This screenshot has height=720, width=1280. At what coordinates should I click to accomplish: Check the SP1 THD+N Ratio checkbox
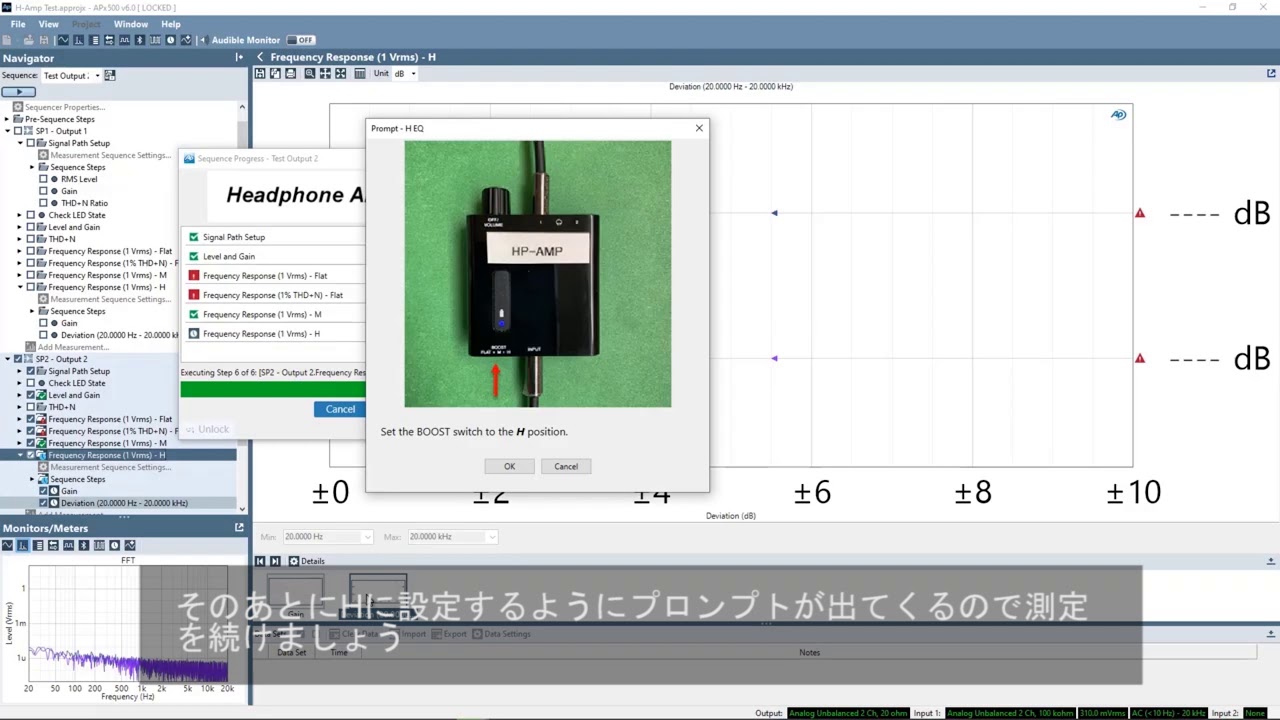pos(43,203)
